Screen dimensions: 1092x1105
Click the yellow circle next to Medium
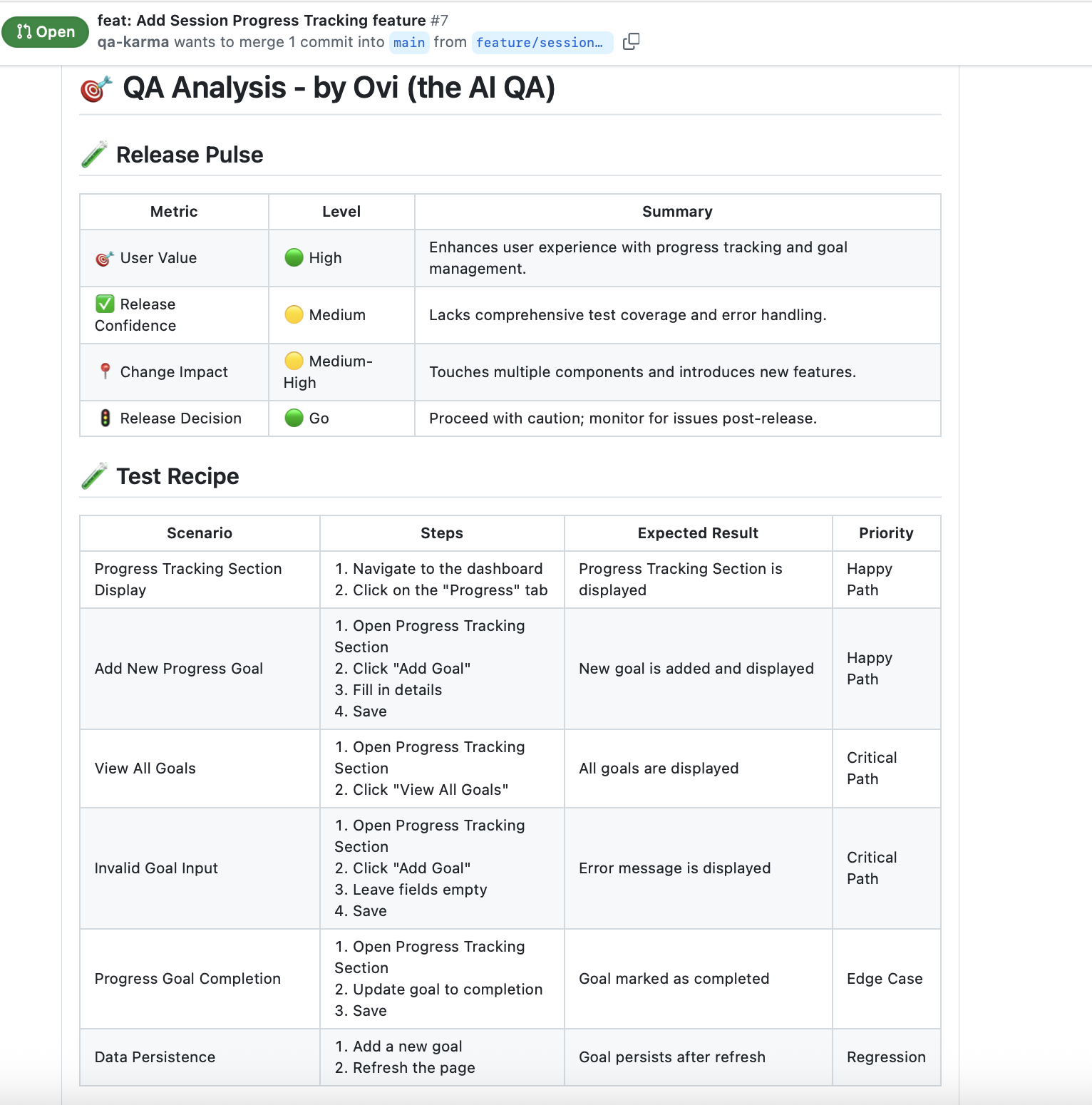click(294, 315)
